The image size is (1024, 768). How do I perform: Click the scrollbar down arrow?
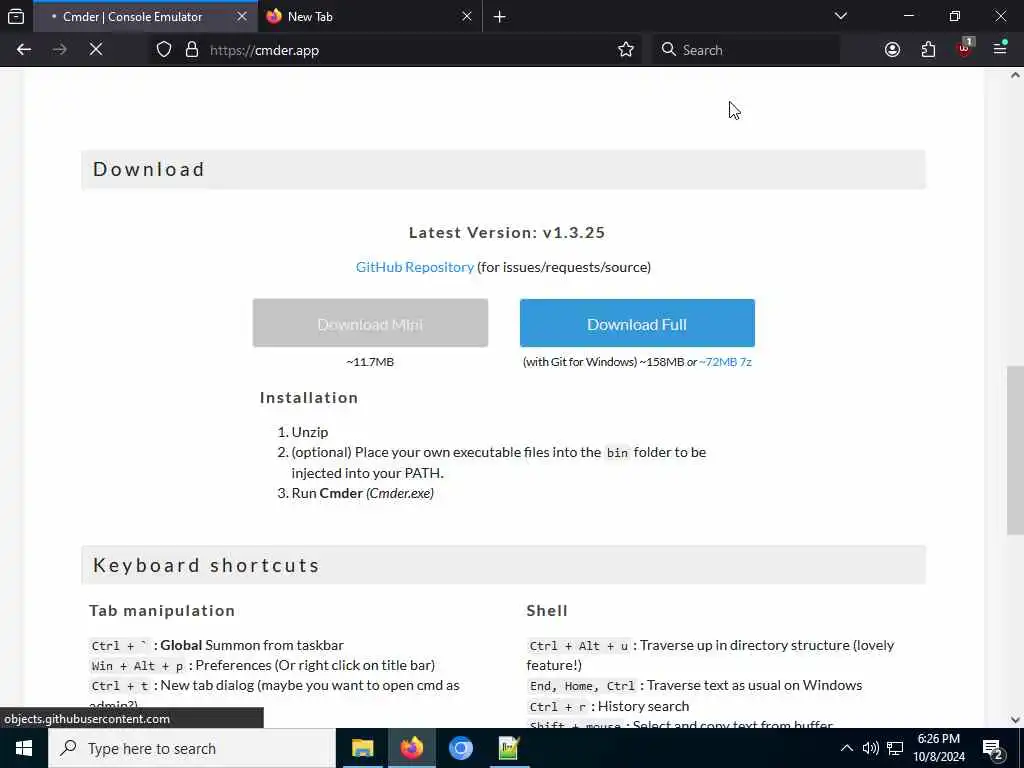pos(1015,720)
